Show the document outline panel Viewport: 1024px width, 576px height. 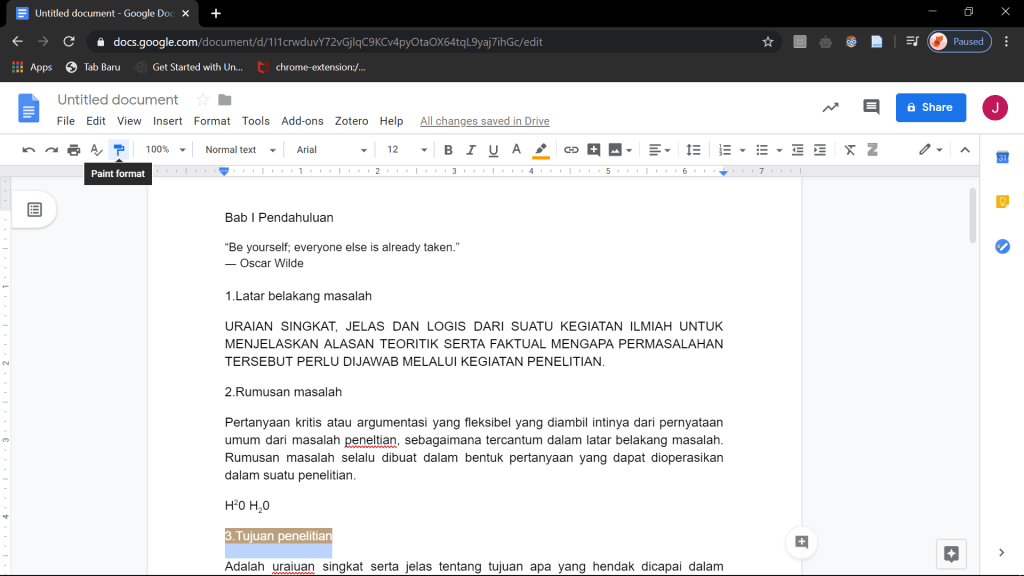pyautogui.click(x=35, y=209)
